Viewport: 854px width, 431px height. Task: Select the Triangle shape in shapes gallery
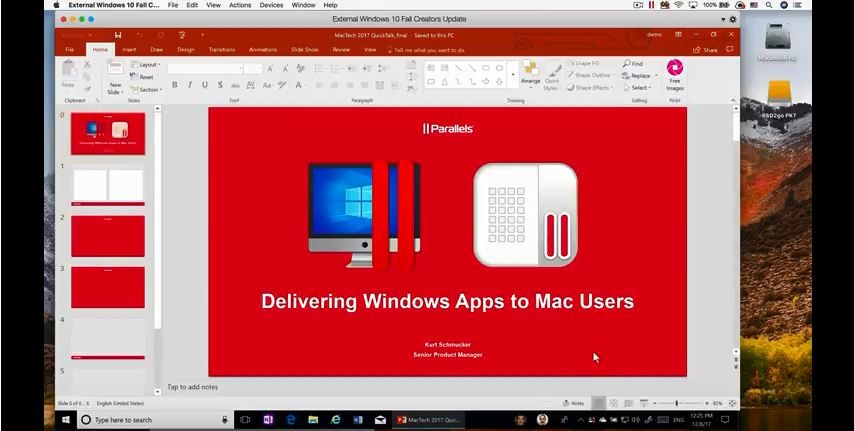444,82
